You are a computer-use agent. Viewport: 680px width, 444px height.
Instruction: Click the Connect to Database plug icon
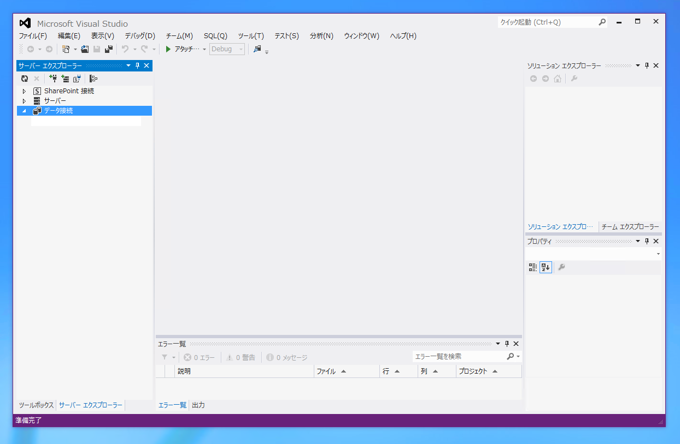(53, 78)
